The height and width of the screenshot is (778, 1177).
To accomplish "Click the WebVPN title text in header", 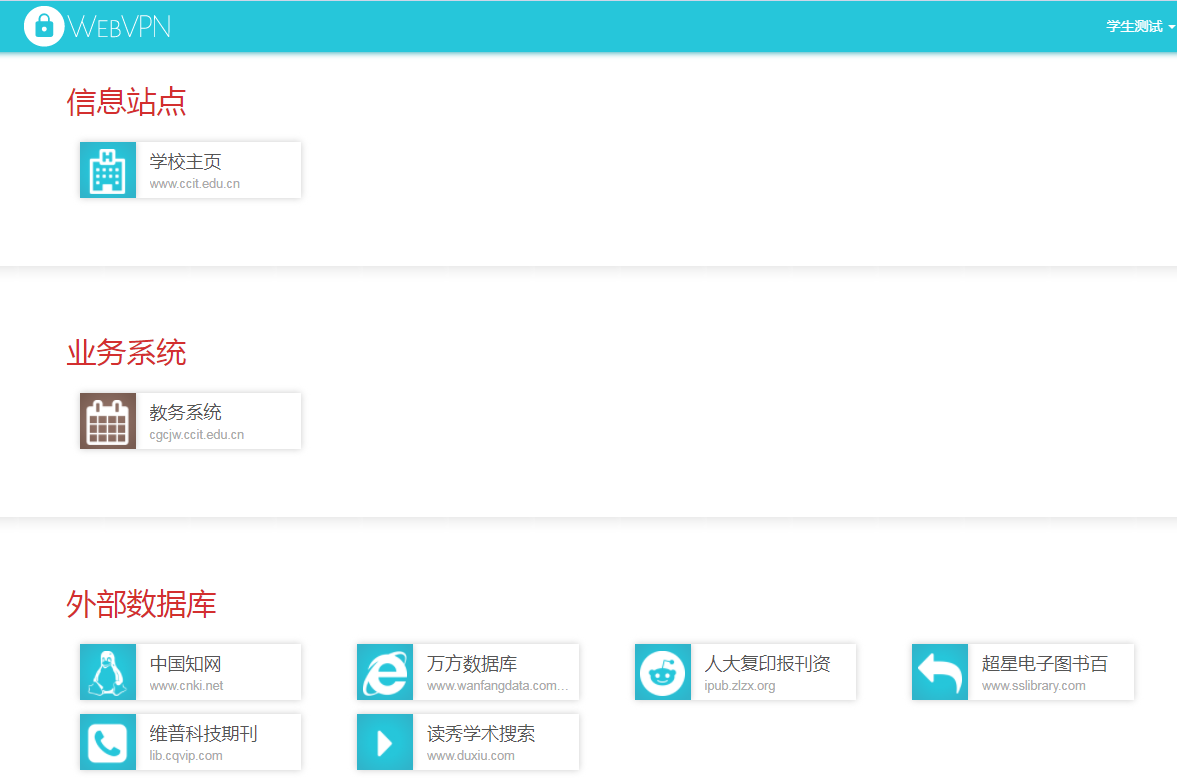I will point(119,27).
